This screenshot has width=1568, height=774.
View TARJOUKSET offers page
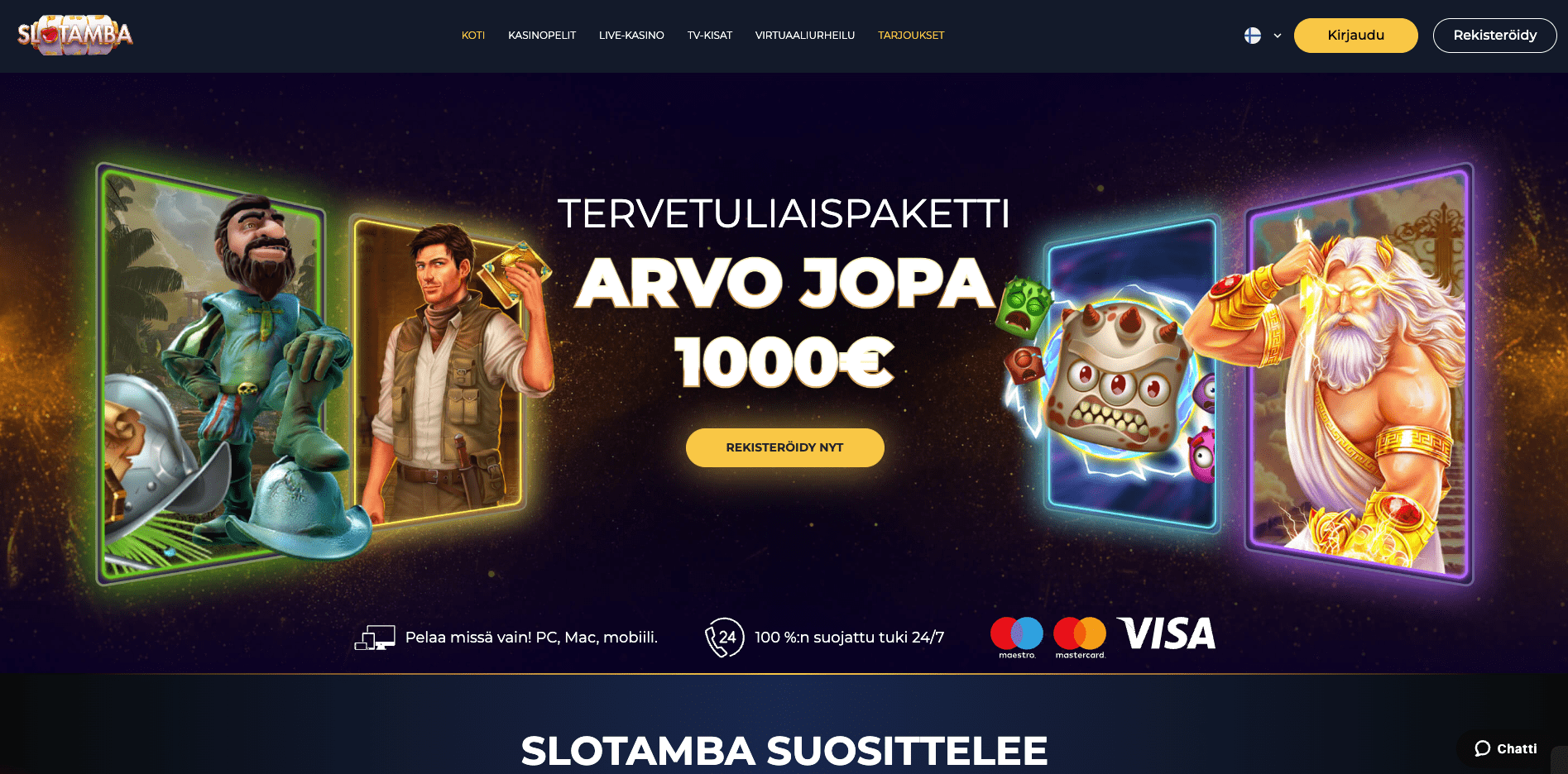pyautogui.click(x=911, y=36)
